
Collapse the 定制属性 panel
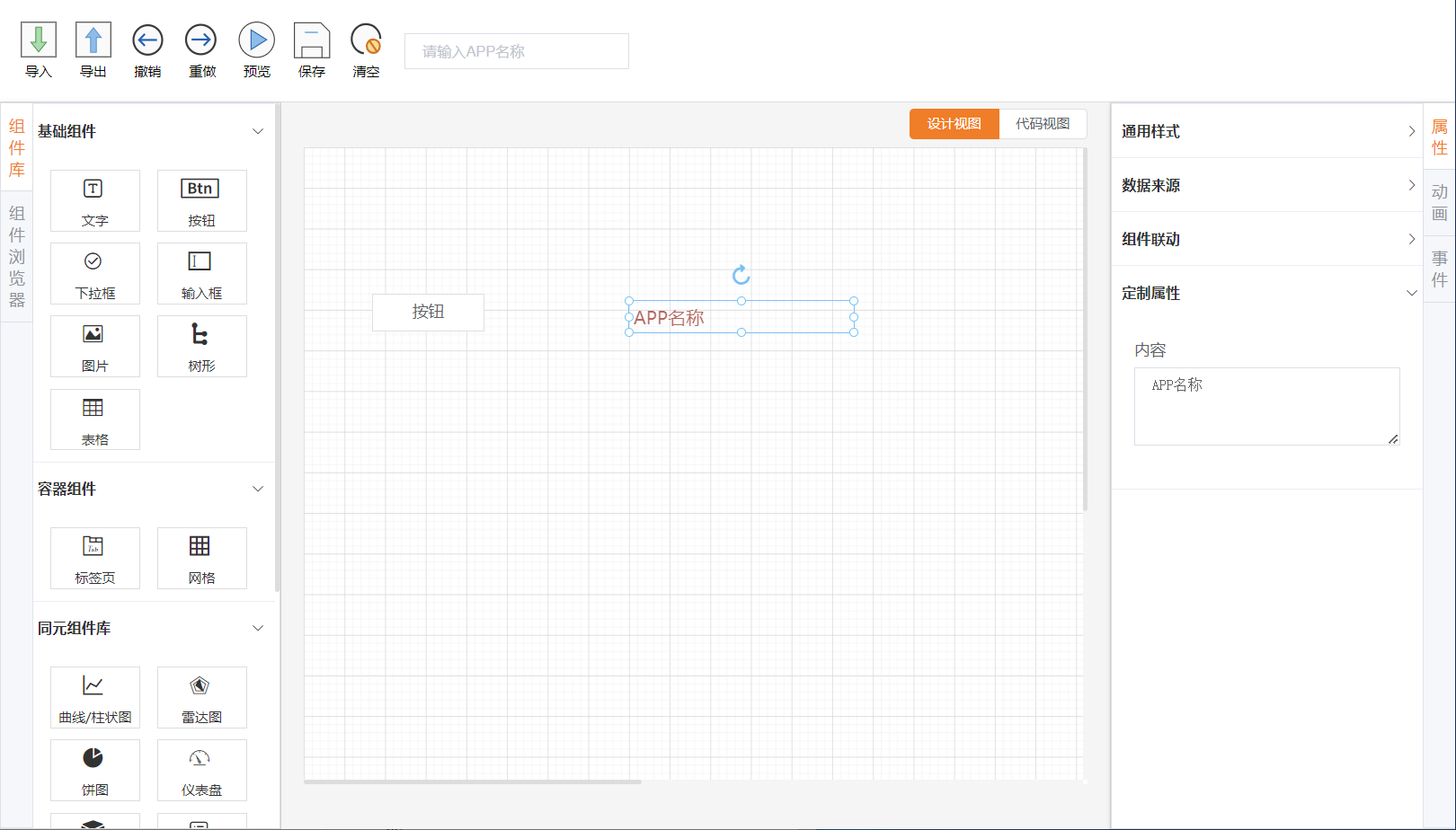point(1267,293)
